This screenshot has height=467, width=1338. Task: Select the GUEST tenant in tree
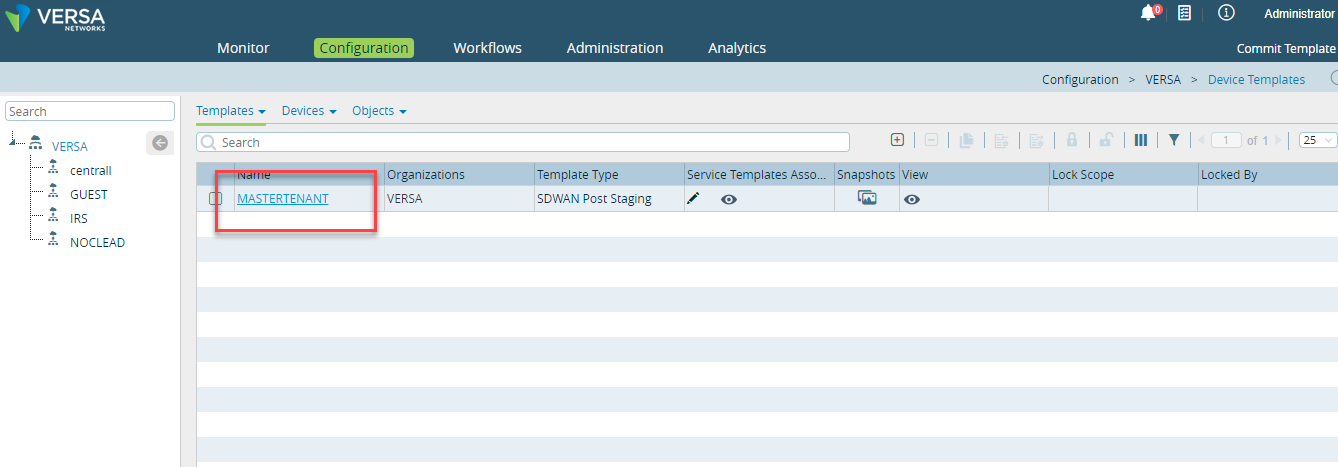coord(89,194)
